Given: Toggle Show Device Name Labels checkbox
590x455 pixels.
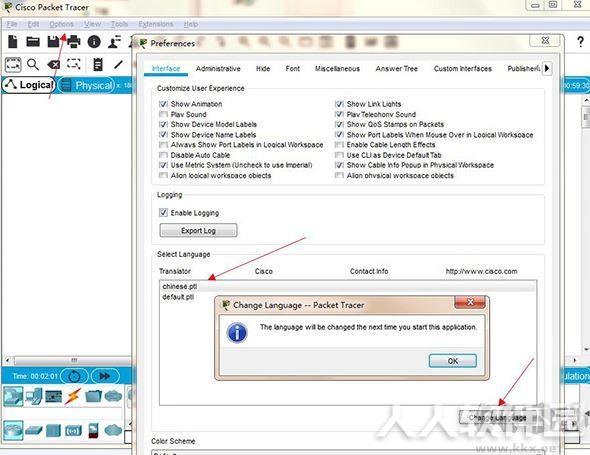Looking at the screenshot, I should point(163,135).
